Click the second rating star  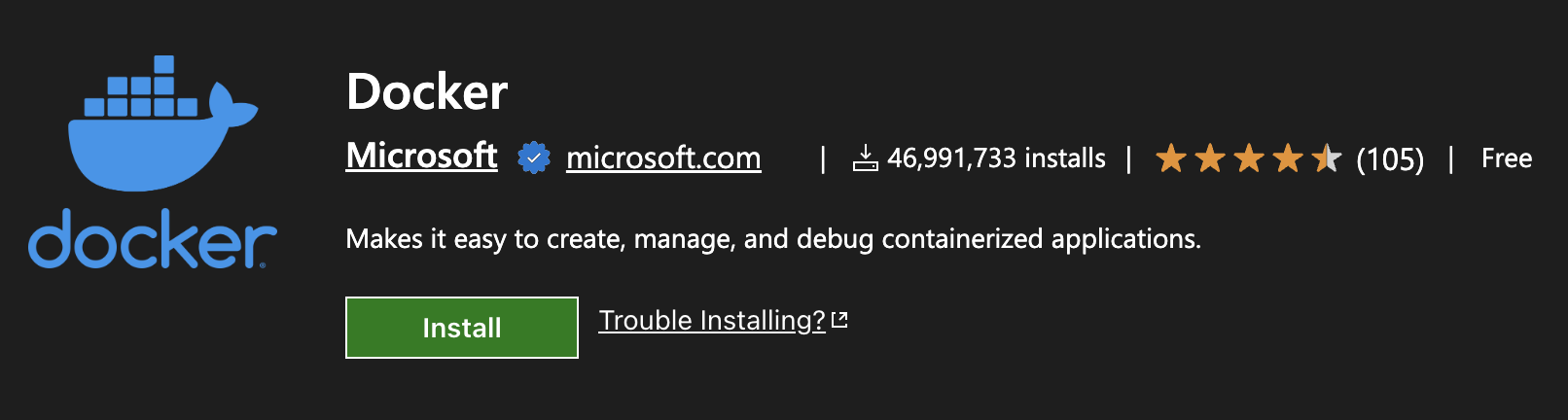(x=1210, y=157)
